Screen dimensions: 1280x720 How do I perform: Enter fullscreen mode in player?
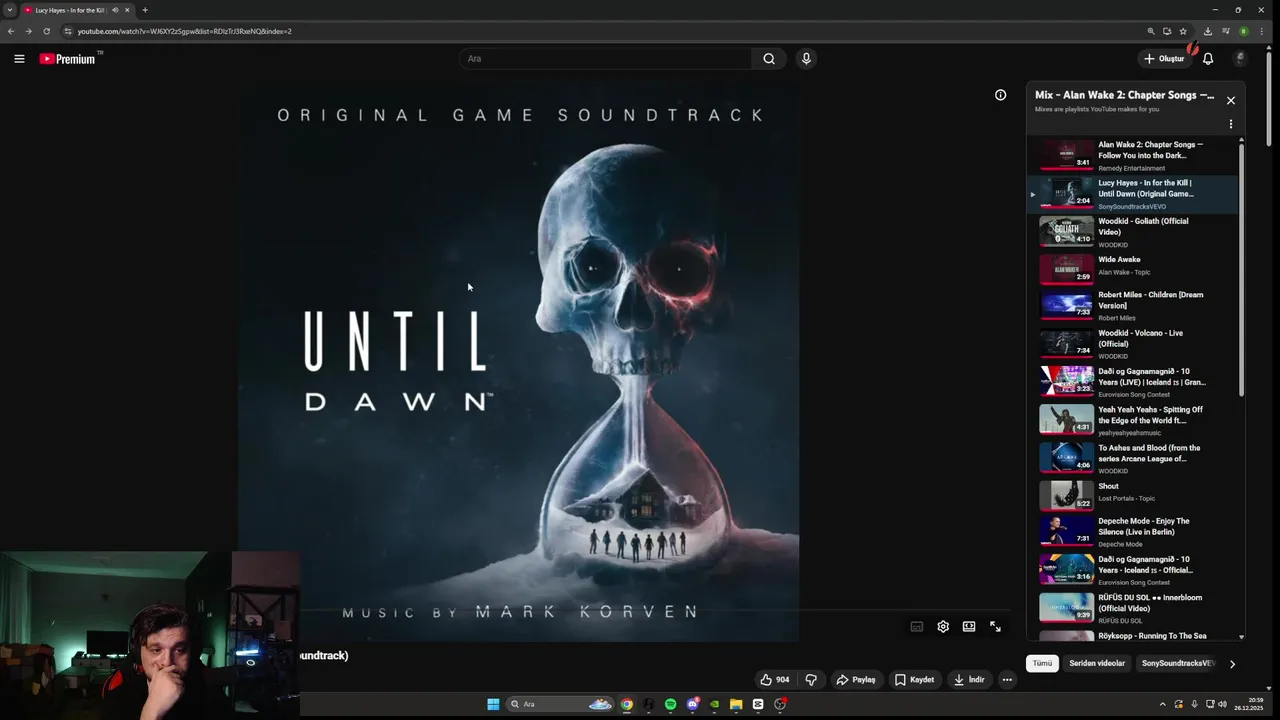(x=996, y=627)
